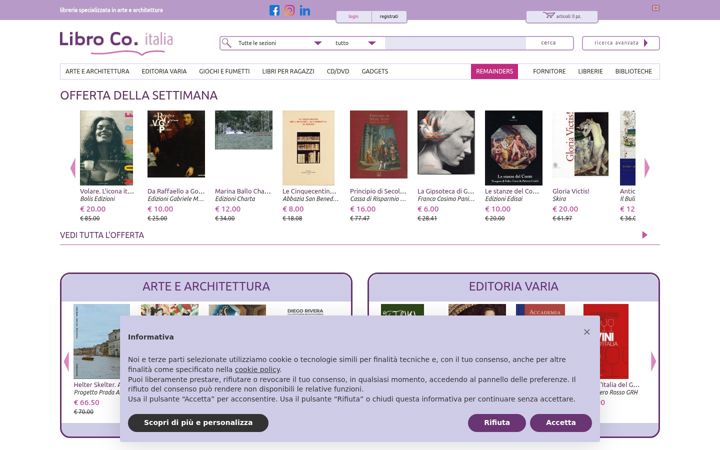Click the 'Marina Ballo Cha...' title
The height and width of the screenshot is (450, 720).
click(243, 191)
